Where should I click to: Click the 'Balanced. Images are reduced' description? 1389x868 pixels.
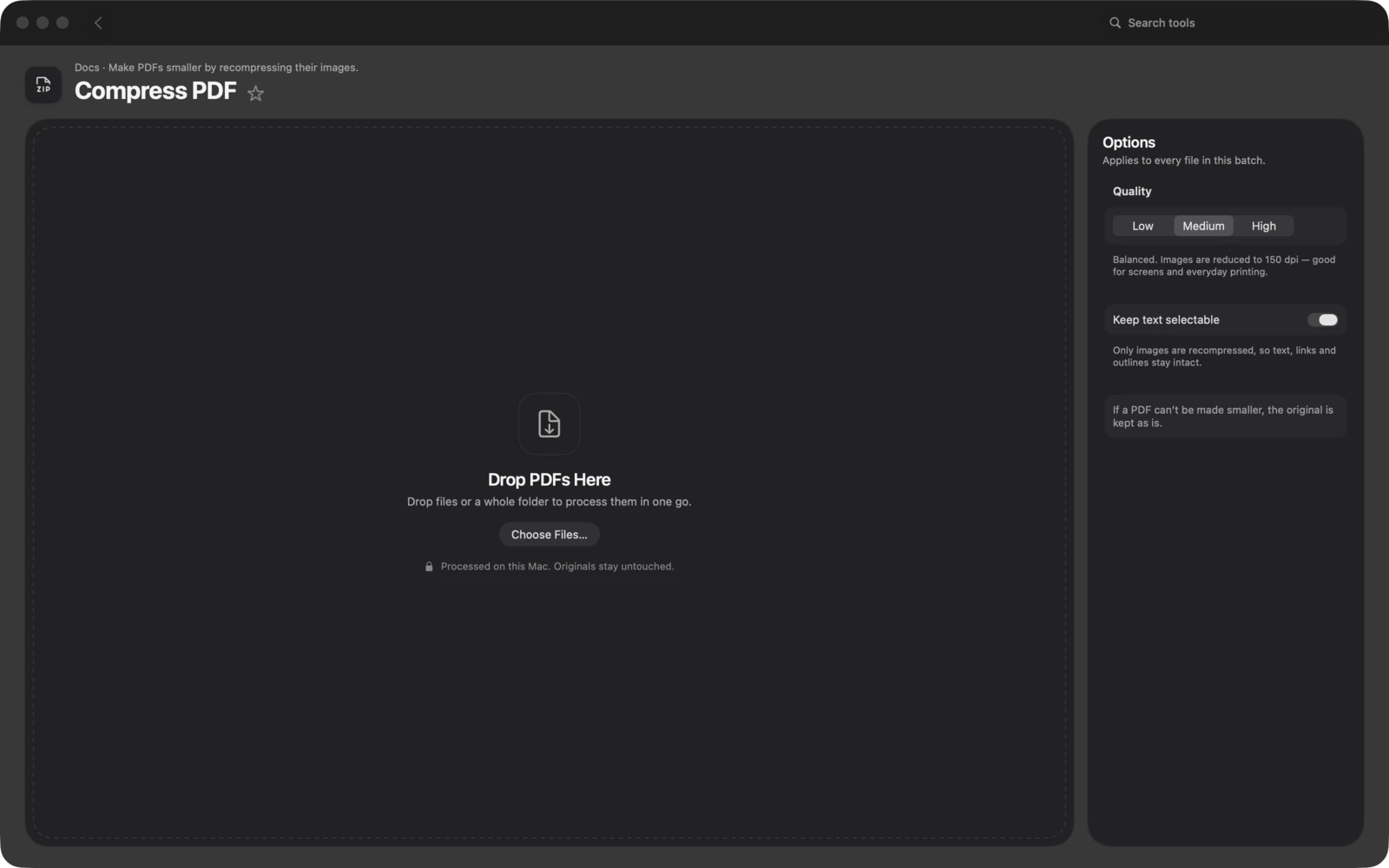[1224, 266]
